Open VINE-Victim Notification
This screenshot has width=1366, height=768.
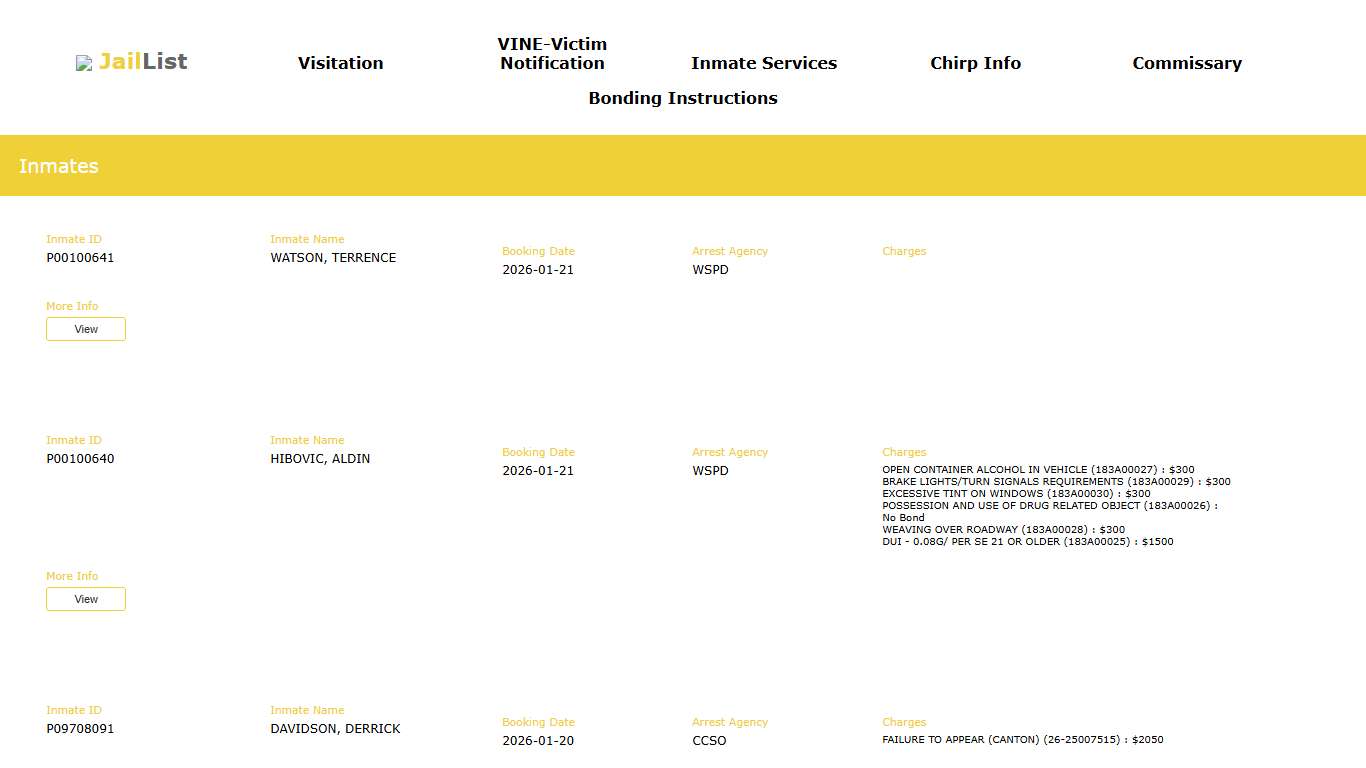pos(551,54)
